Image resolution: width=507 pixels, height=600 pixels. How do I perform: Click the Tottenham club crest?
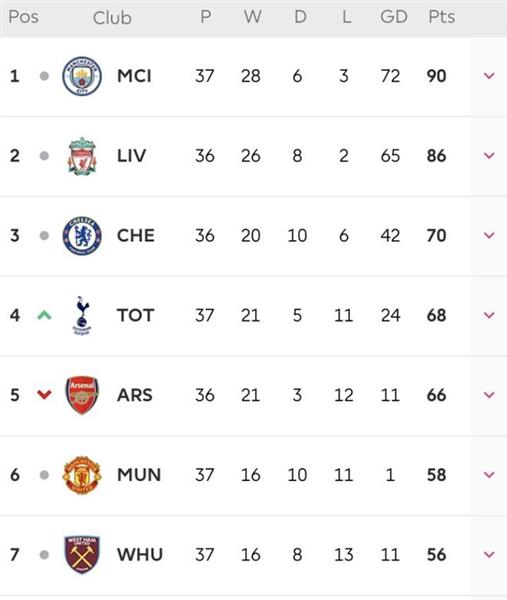click(82, 316)
